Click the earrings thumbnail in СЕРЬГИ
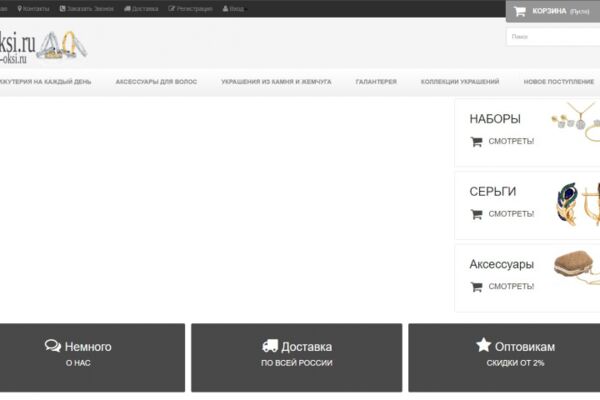Screen dimensions: 600x400 point(578,204)
